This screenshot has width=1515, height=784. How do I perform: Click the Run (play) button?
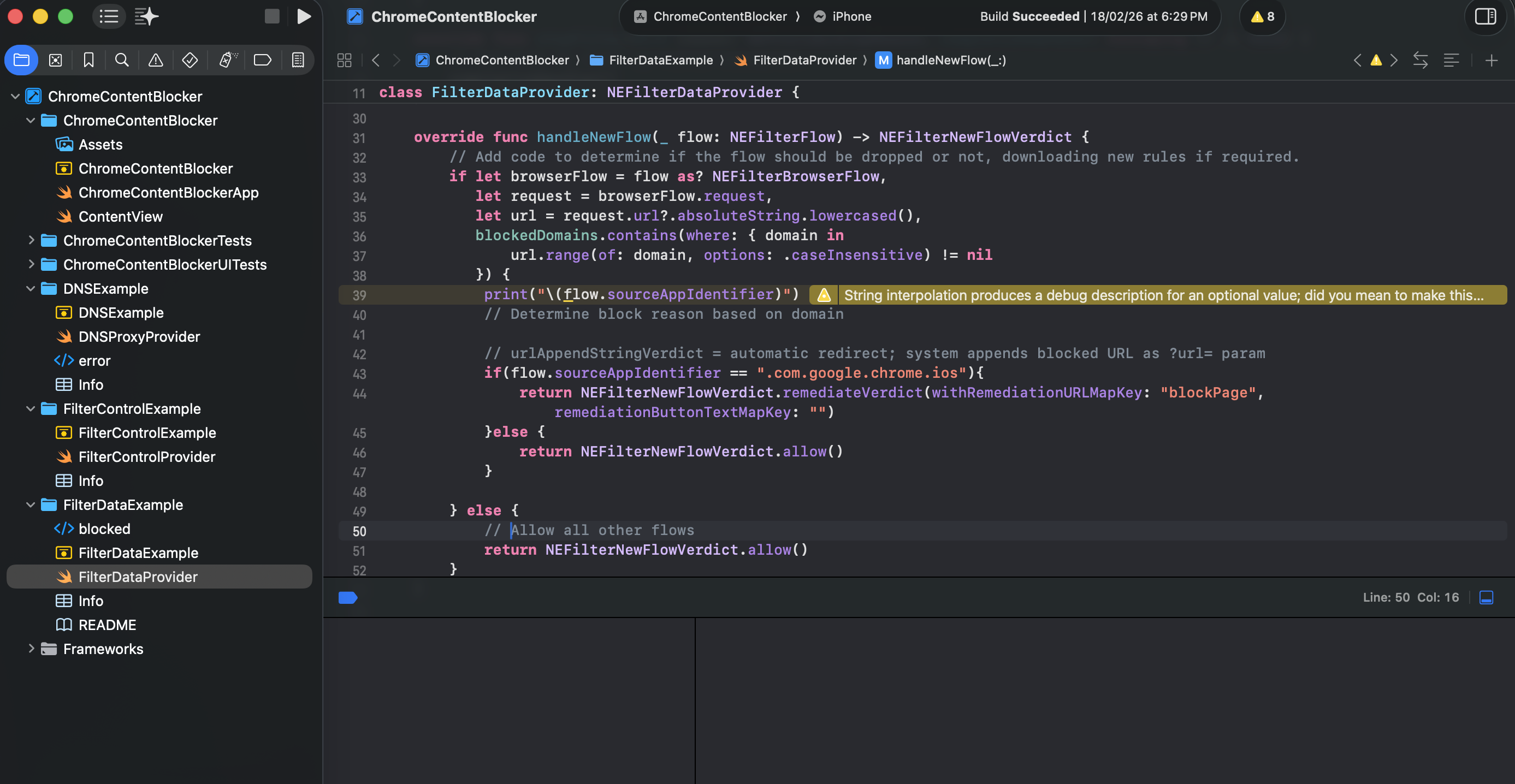pos(304,16)
